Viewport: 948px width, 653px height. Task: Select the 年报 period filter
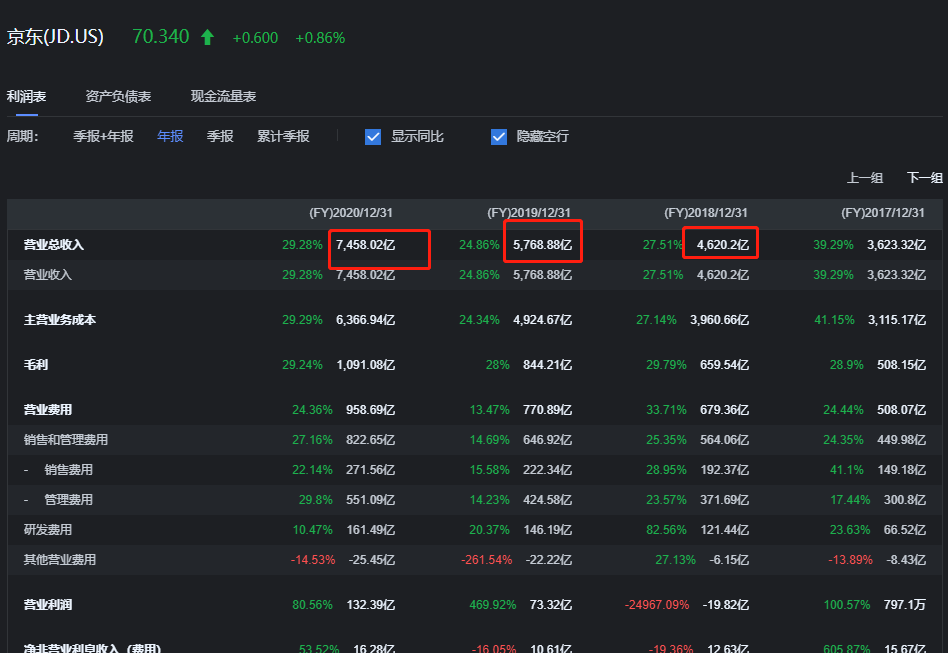[170, 136]
